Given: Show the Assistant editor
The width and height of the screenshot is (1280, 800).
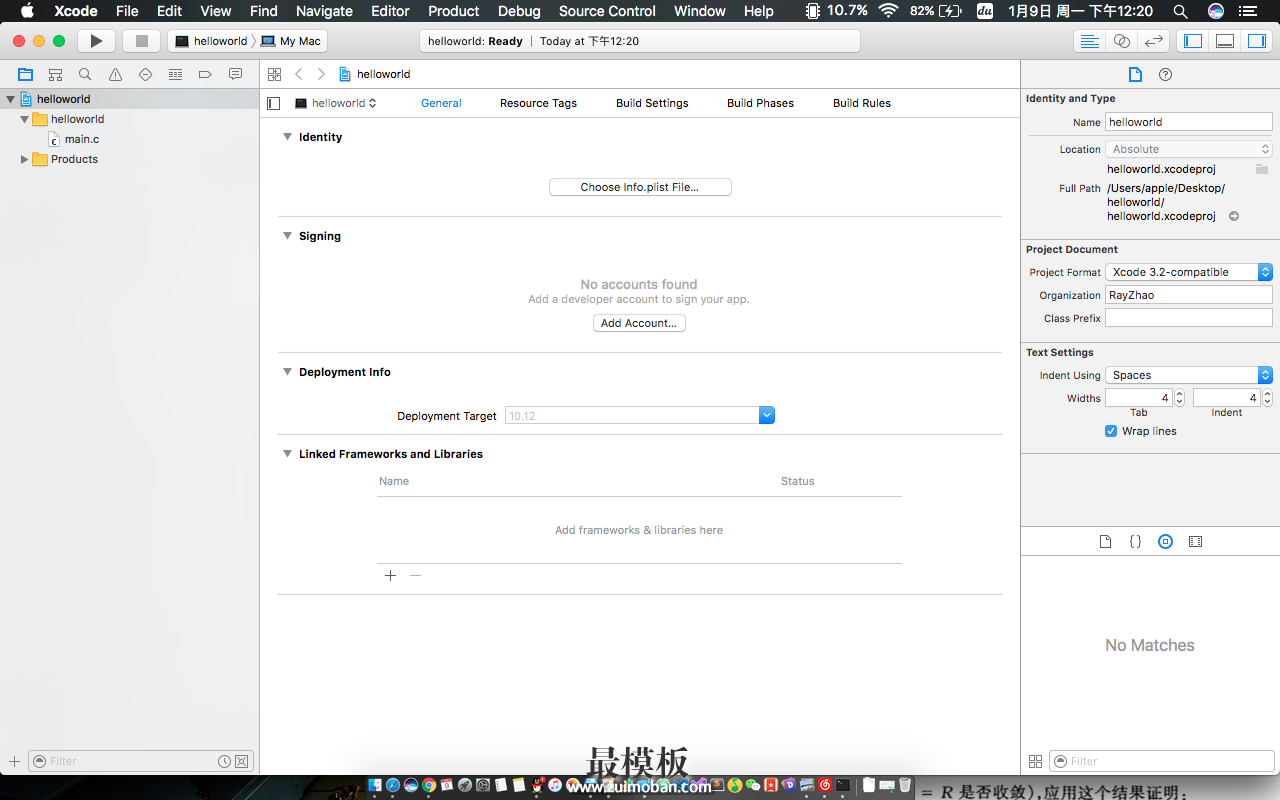Looking at the screenshot, I should click(1122, 41).
